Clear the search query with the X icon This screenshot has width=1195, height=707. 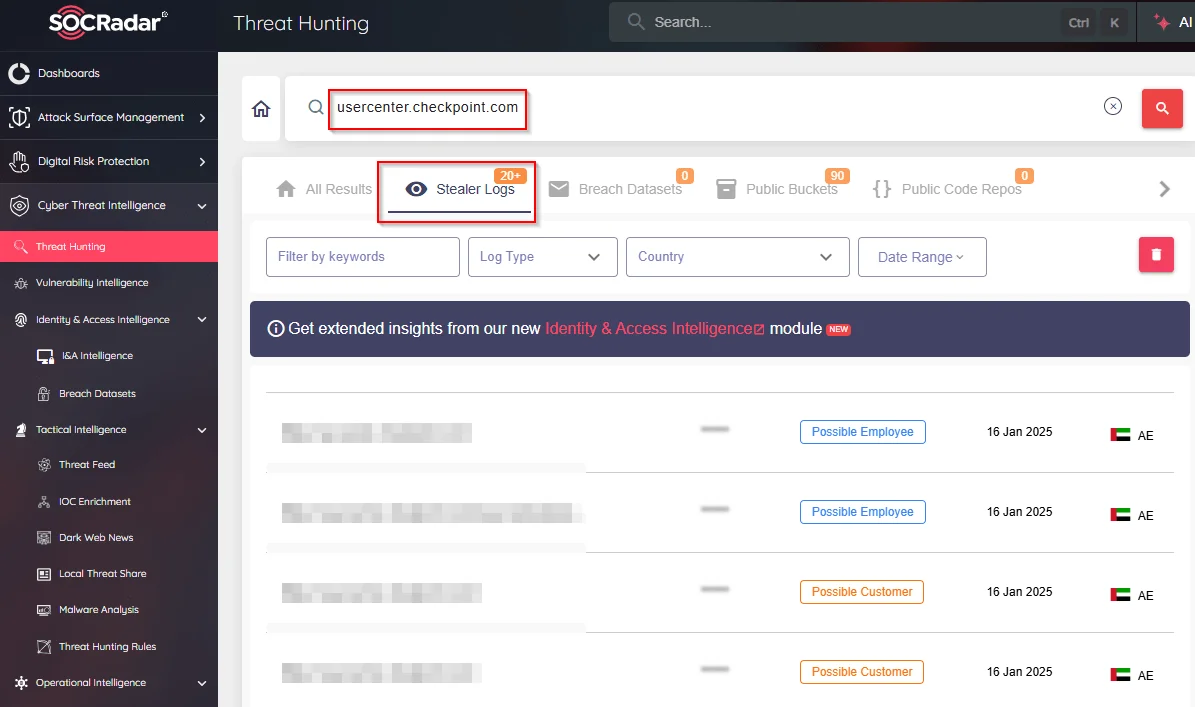[1113, 107]
